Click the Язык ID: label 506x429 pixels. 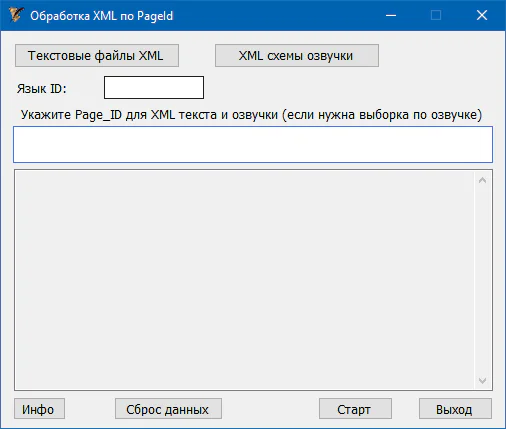pos(42,89)
